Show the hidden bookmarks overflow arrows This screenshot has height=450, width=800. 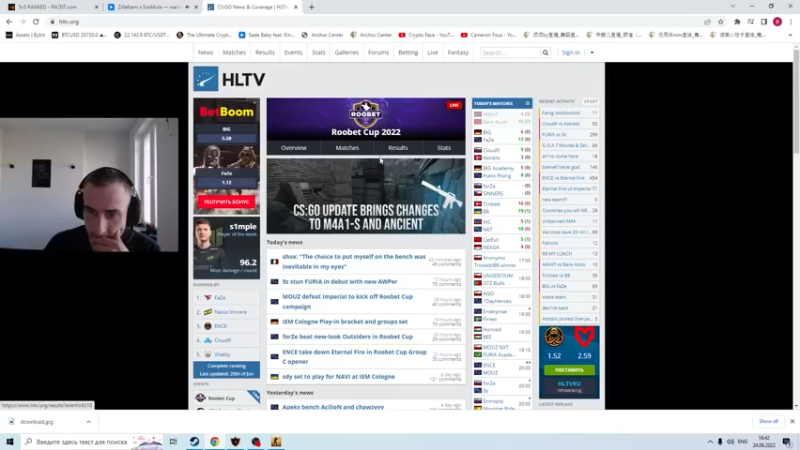click(x=790, y=35)
